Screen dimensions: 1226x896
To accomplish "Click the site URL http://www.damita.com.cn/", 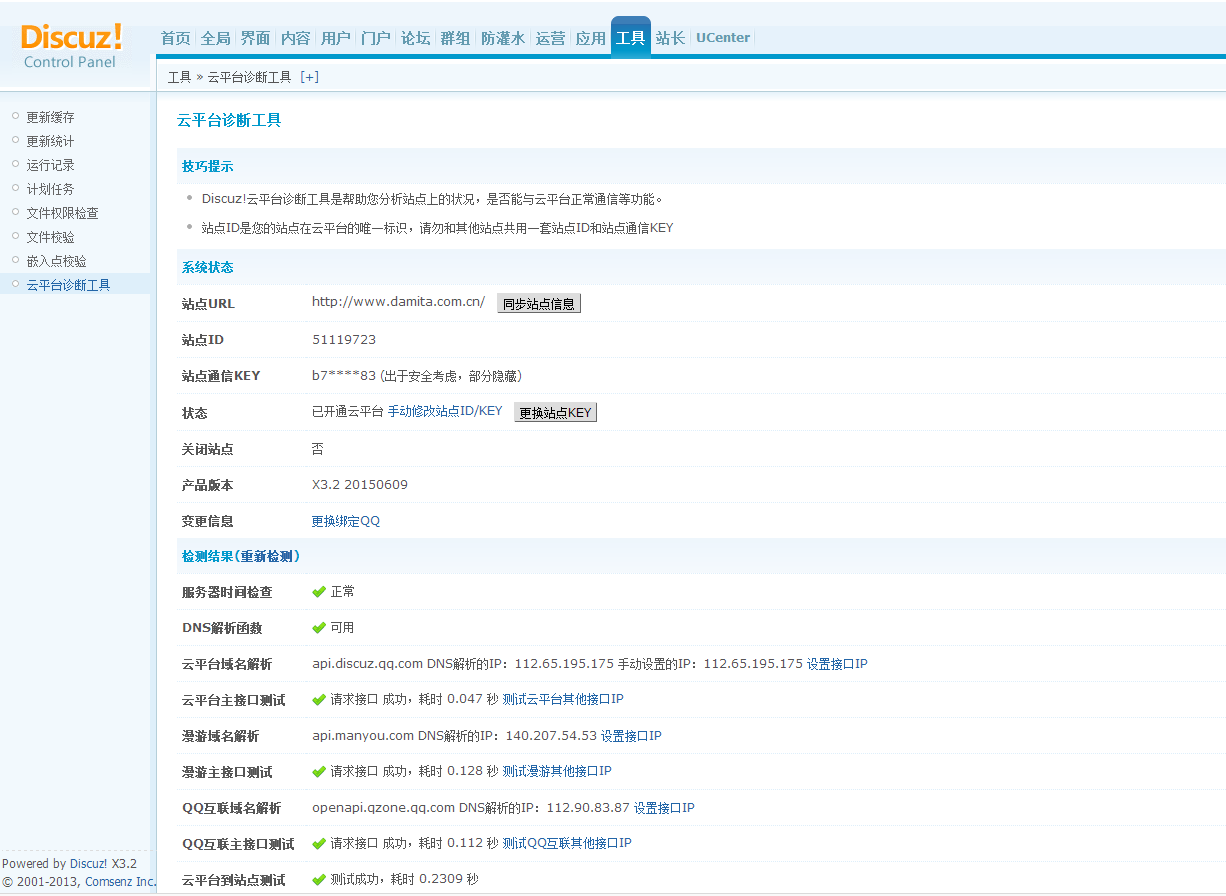I will coord(398,302).
